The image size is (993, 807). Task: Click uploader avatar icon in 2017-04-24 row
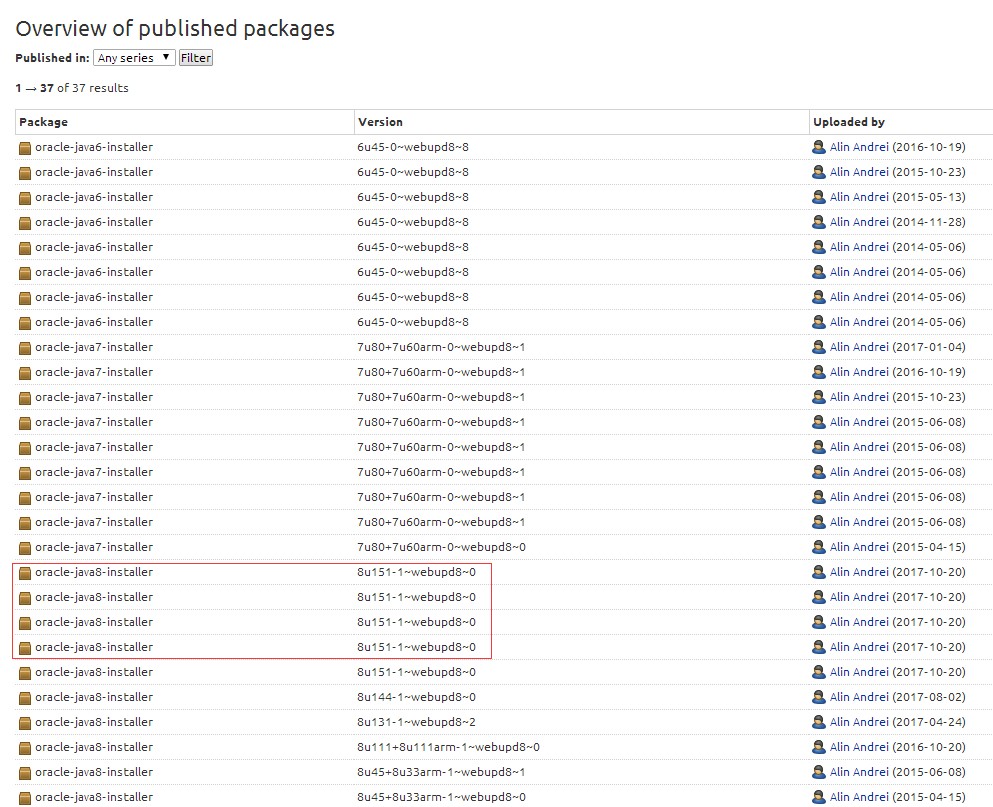(819, 722)
